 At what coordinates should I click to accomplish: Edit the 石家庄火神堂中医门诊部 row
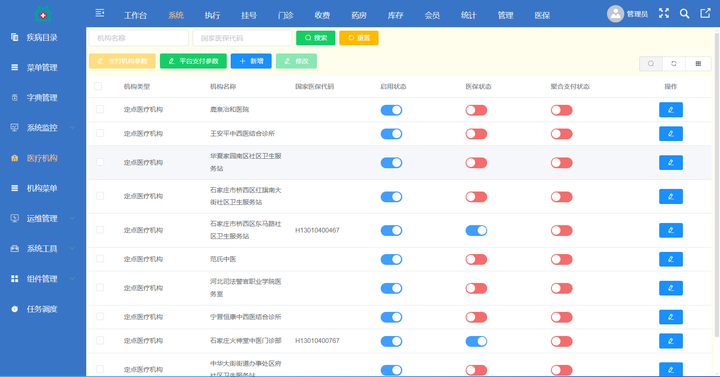[670, 341]
